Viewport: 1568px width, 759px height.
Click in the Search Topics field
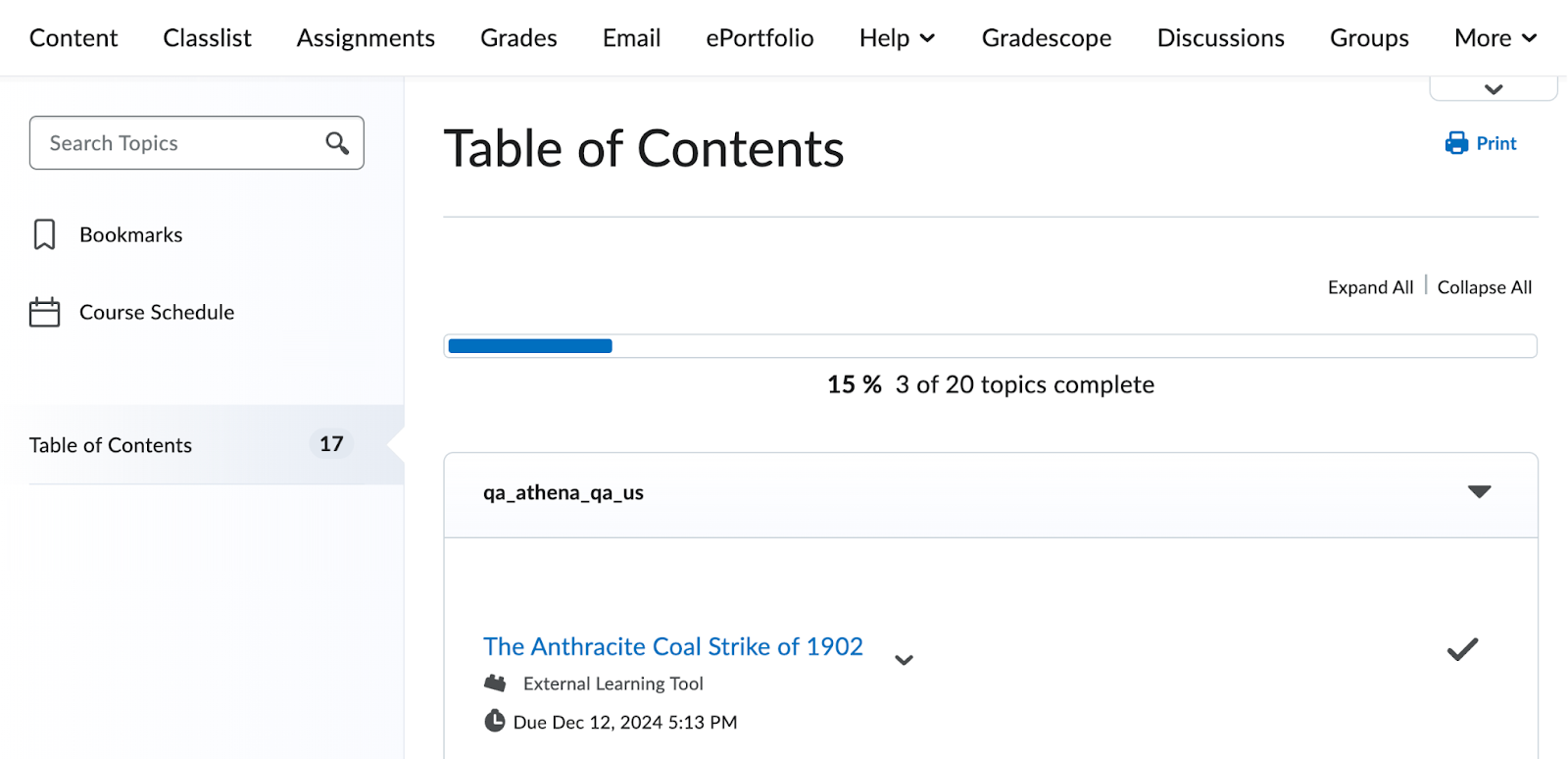pyautogui.click(x=176, y=143)
